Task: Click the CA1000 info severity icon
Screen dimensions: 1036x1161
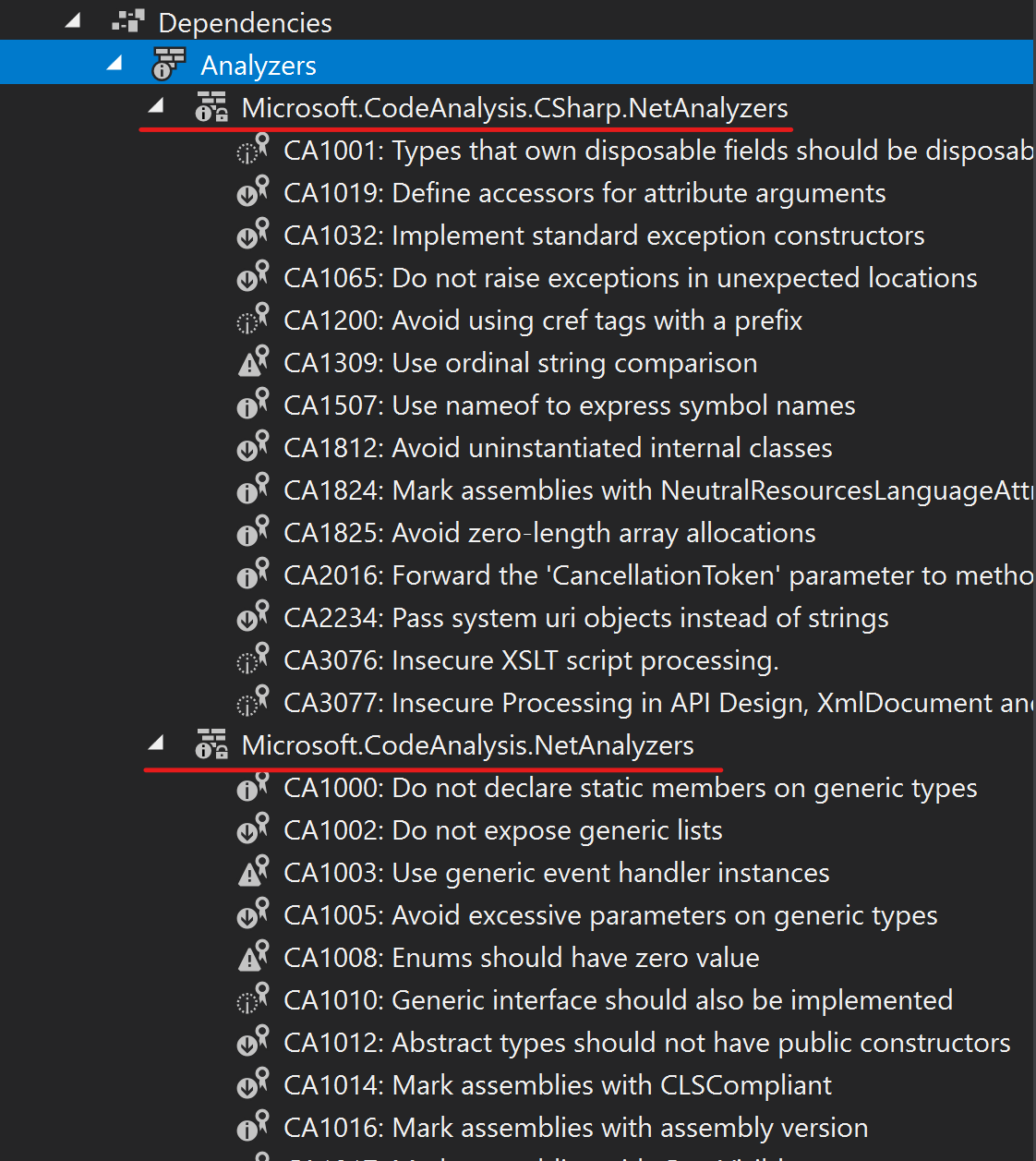Action: 252,787
